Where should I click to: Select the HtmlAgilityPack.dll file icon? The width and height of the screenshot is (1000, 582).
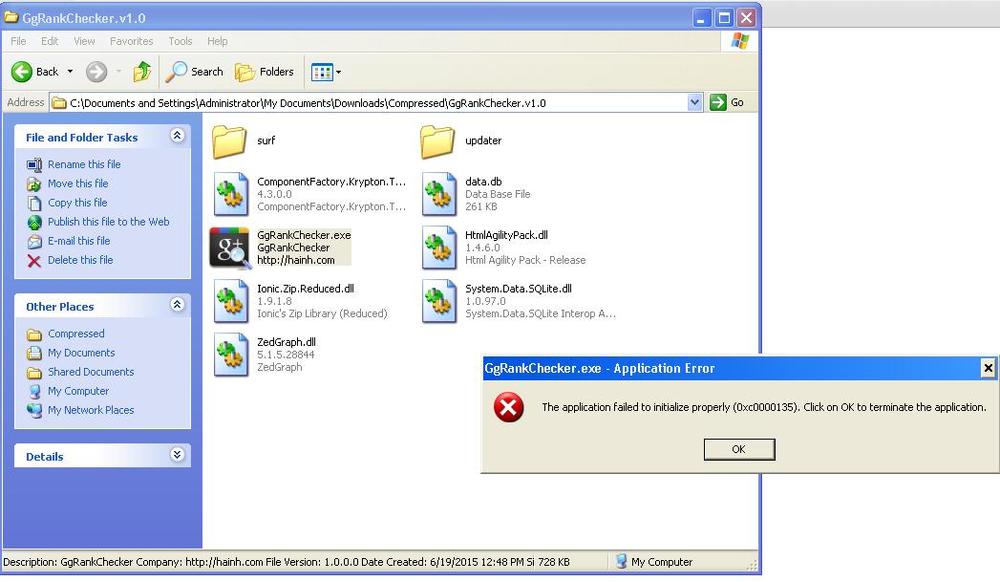(x=439, y=247)
